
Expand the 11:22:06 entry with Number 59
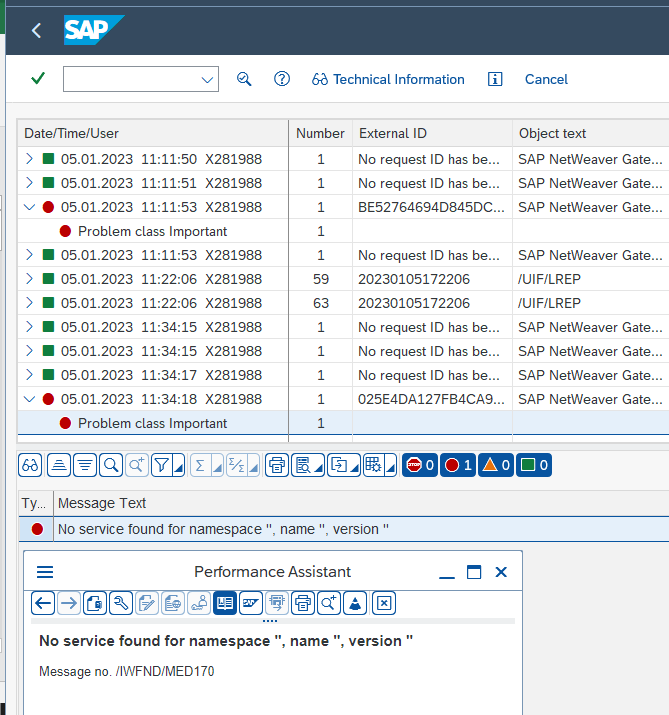pos(30,279)
